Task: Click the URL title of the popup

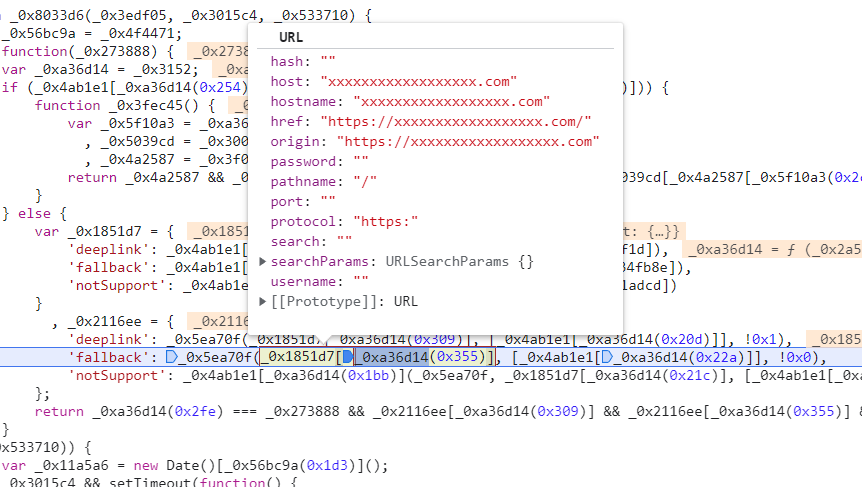Action: 290,37
